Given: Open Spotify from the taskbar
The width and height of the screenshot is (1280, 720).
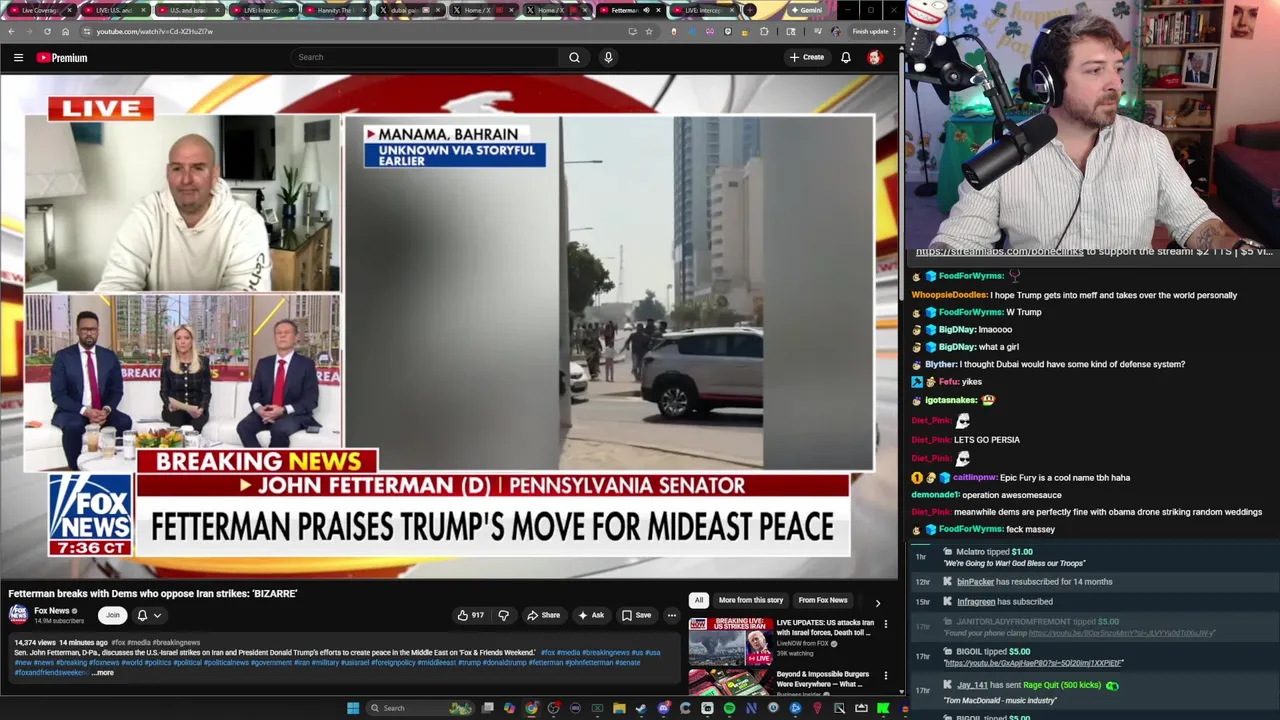Looking at the screenshot, I should tap(729, 708).
